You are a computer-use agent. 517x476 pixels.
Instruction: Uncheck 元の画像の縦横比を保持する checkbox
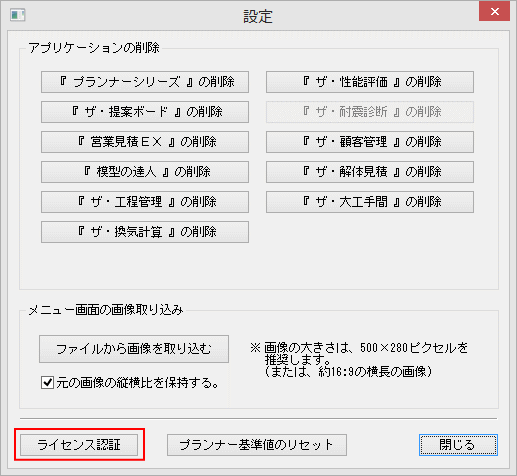47,382
